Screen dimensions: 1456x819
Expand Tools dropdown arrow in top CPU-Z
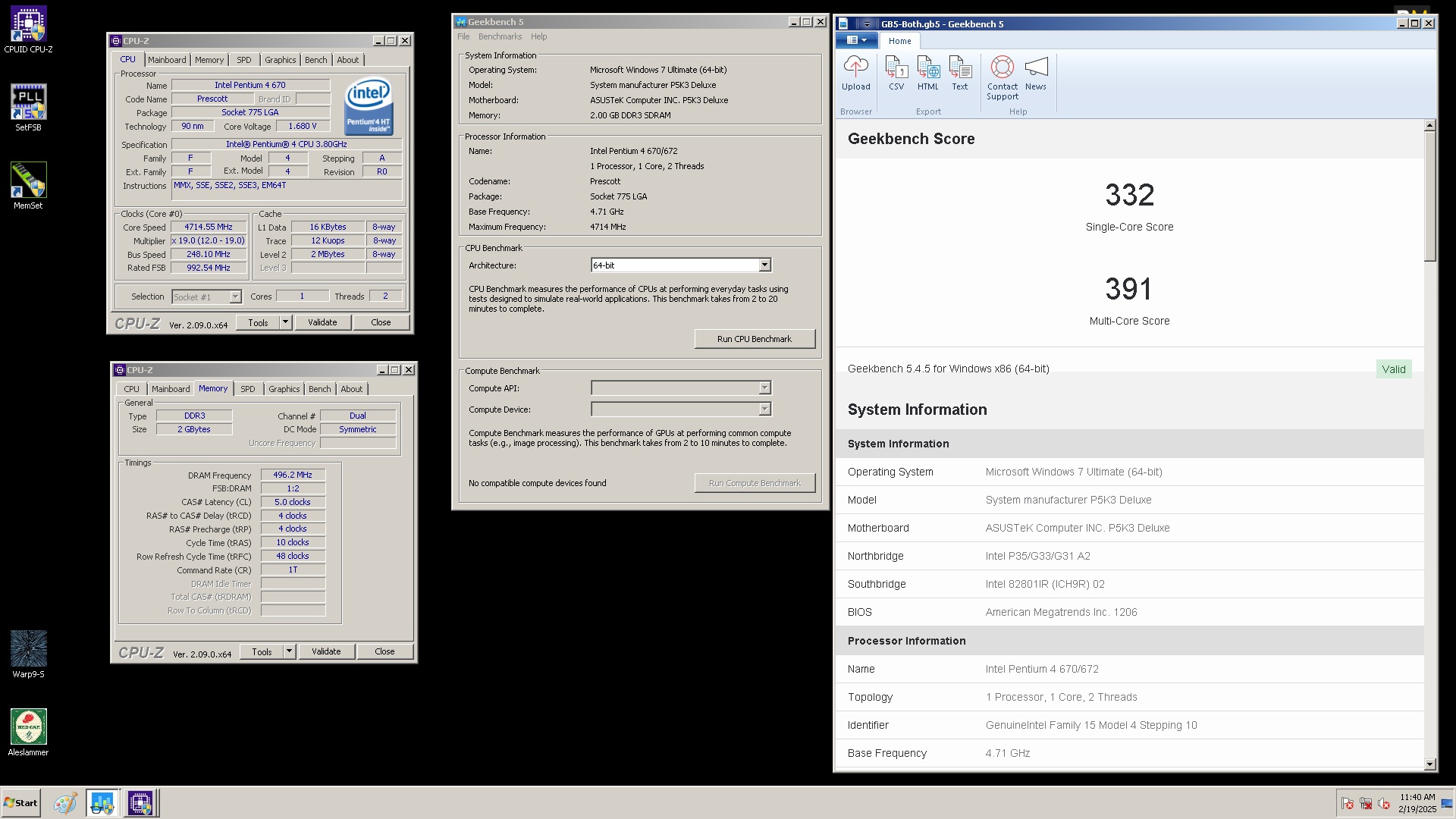click(x=285, y=322)
